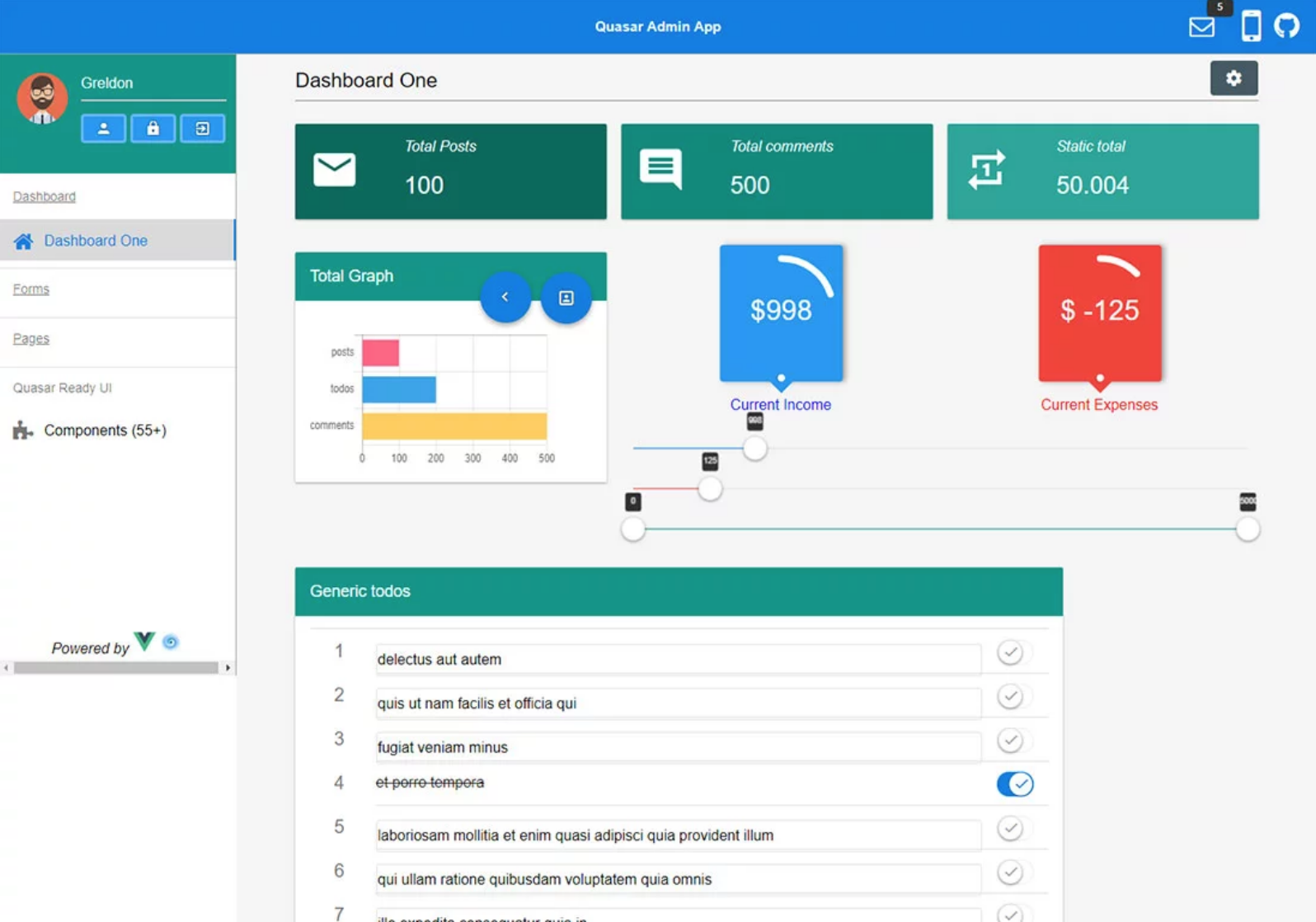Click the user profile icon button

pyautogui.click(x=103, y=129)
